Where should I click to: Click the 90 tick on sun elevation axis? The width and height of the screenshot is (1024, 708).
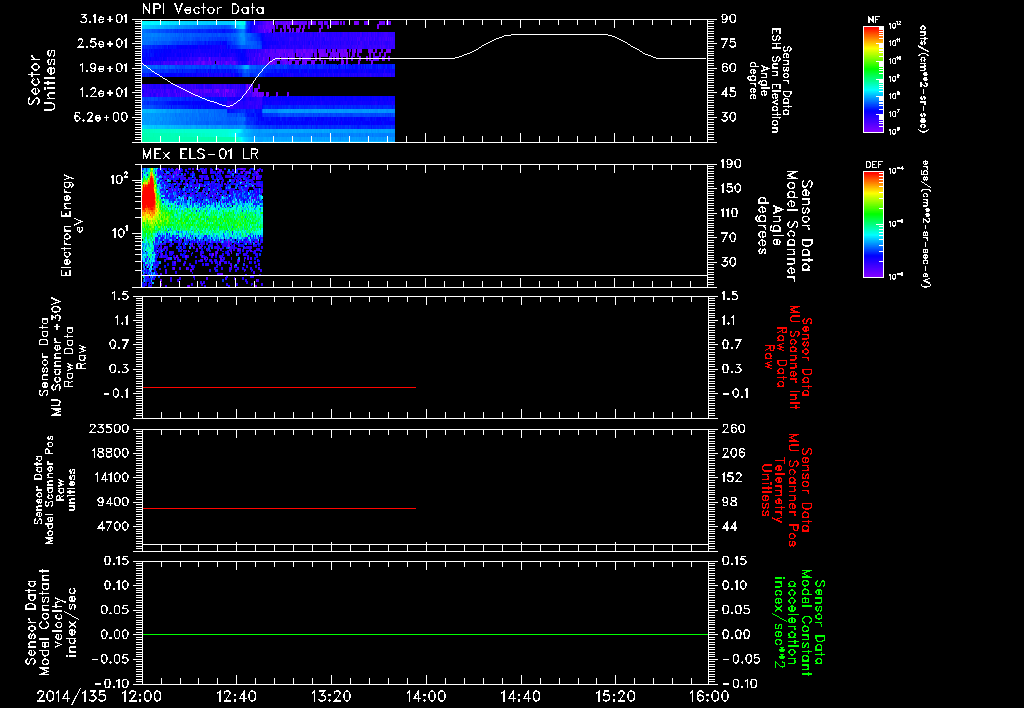[729, 19]
